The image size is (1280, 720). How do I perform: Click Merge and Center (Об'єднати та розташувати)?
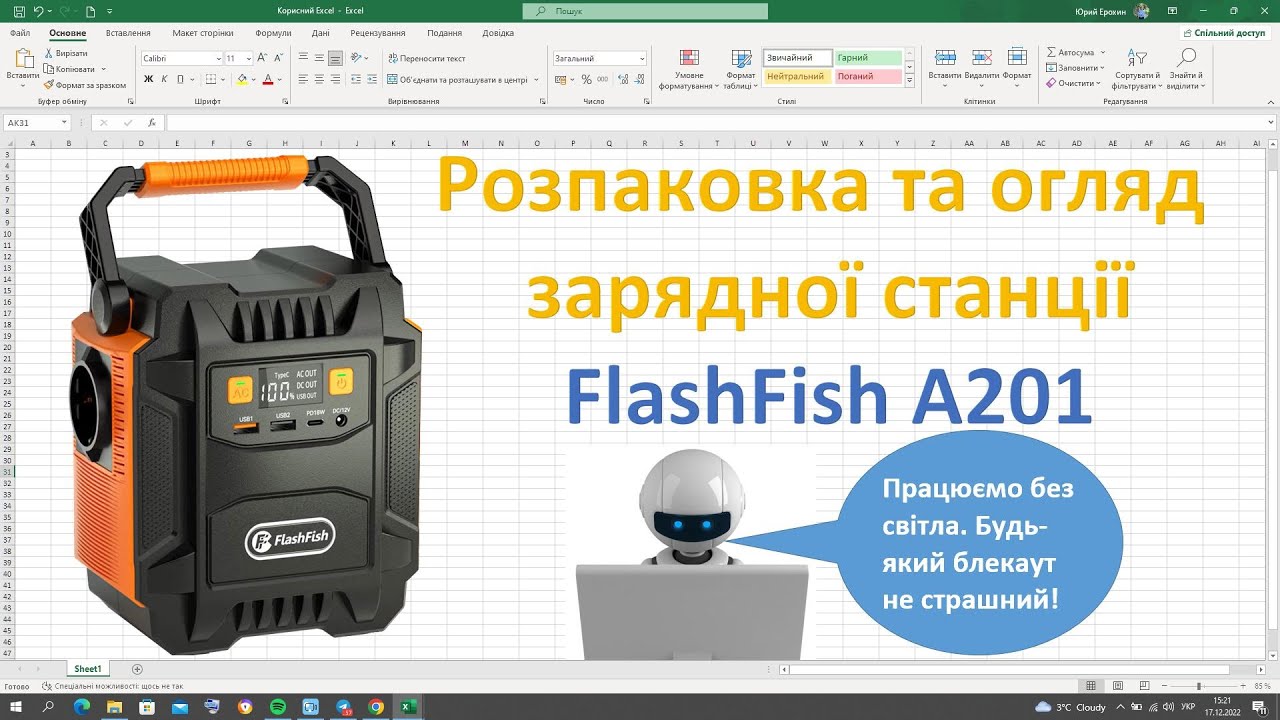457,79
